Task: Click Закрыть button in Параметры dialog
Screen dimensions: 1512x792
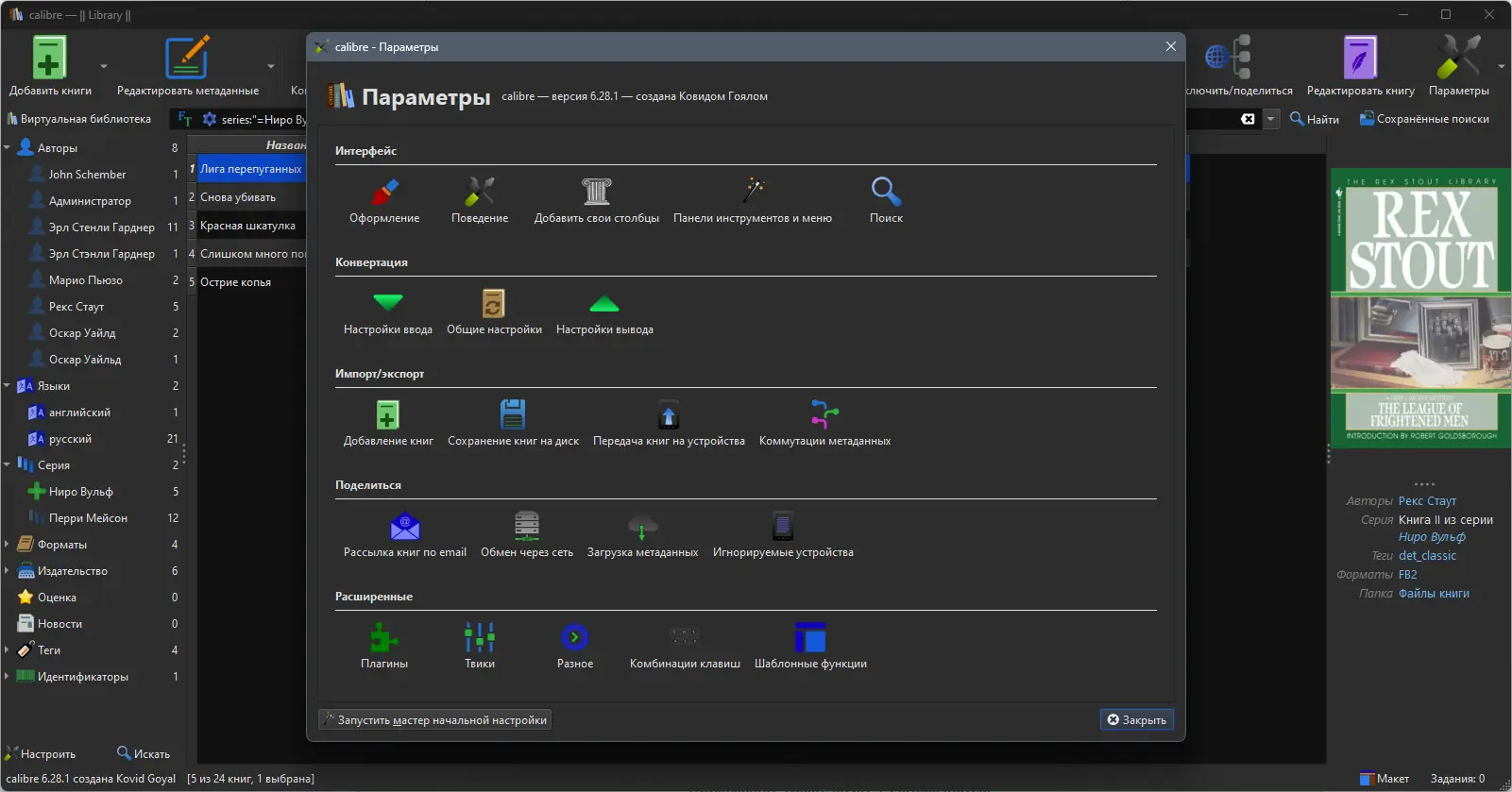Action: [1137, 719]
